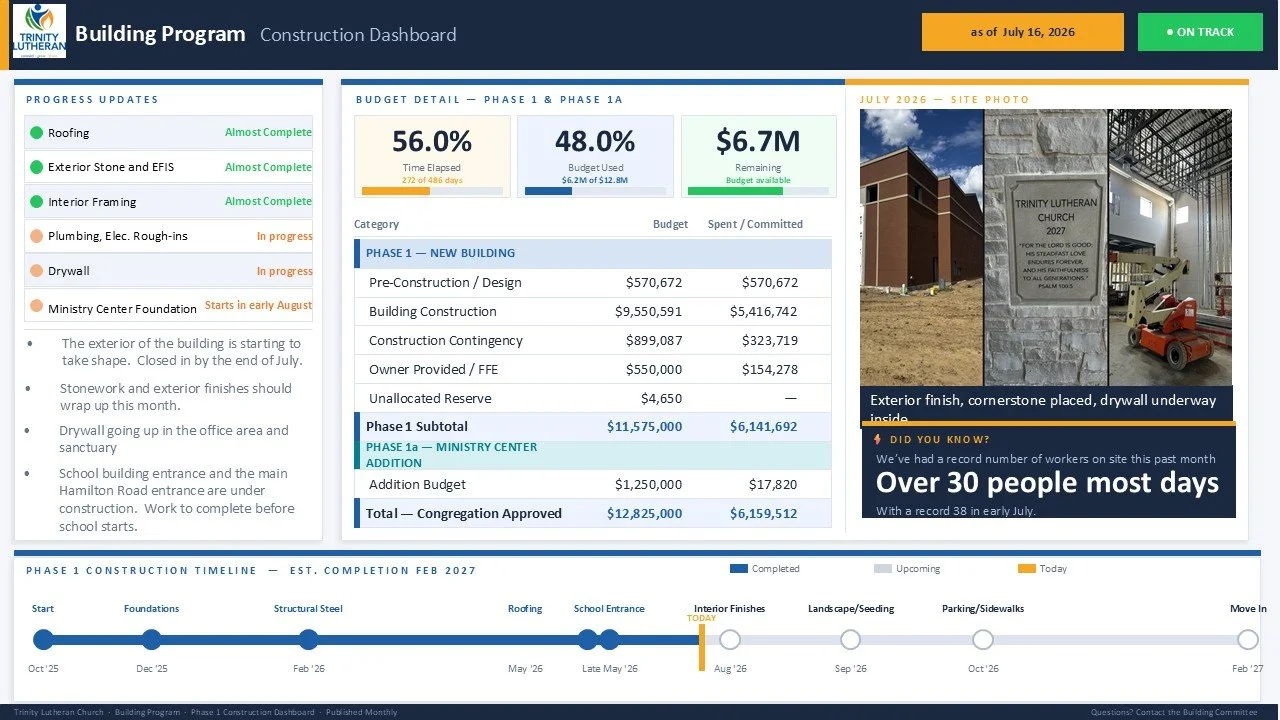This screenshot has height=720, width=1280.
Task: Click the Total Congregation Approved $12,825,000
Action: pos(644,514)
